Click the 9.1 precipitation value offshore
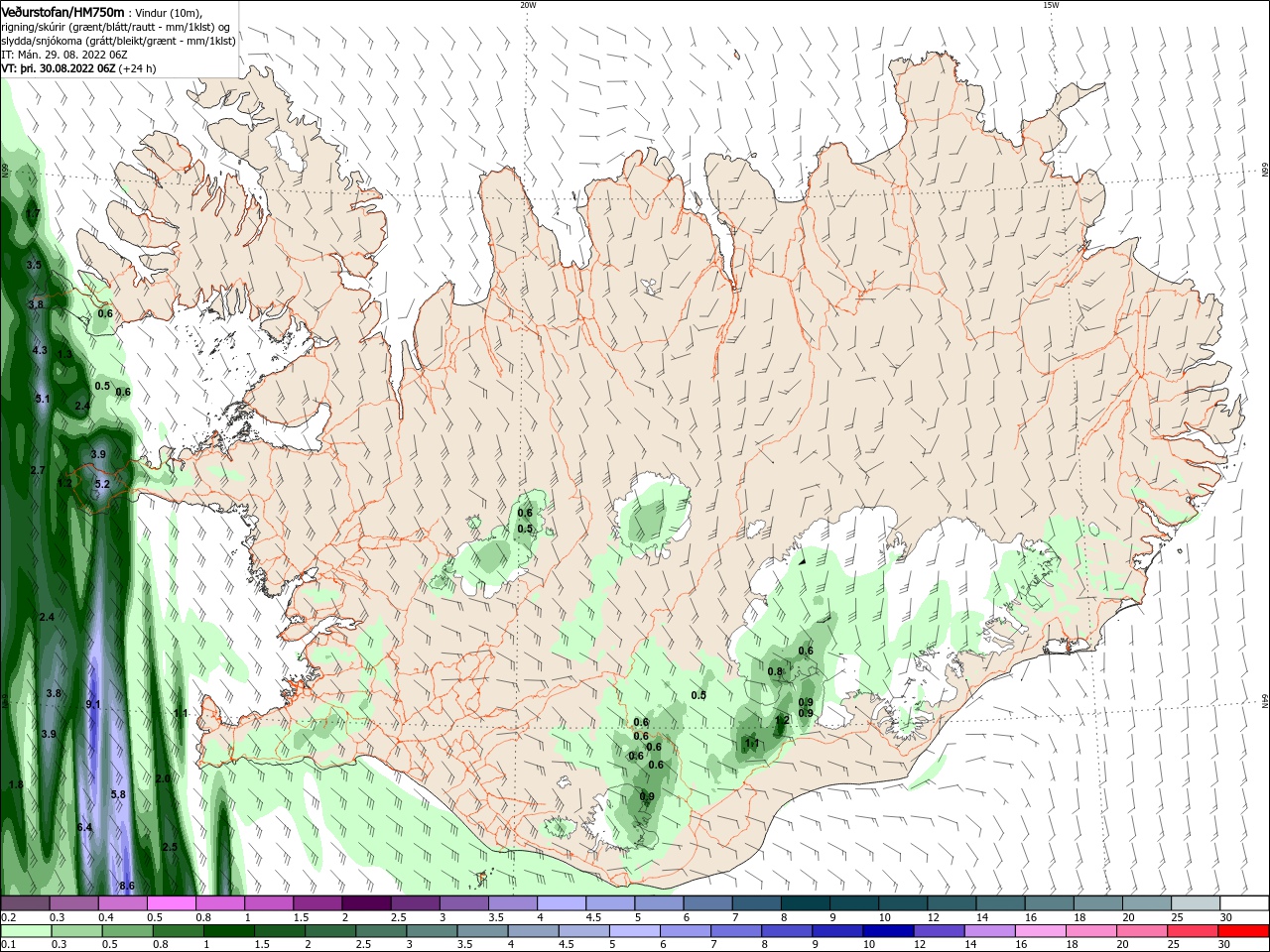The height and width of the screenshot is (952, 1270). click(x=93, y=704)
